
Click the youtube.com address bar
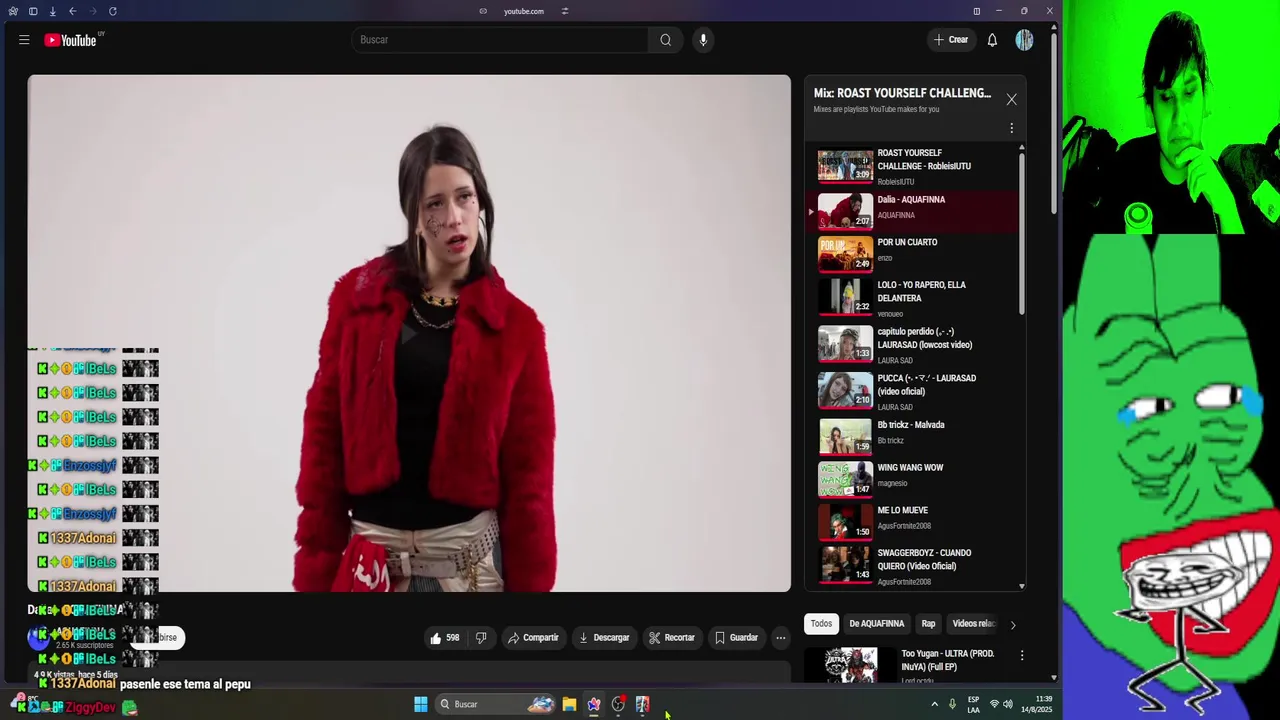524,11
